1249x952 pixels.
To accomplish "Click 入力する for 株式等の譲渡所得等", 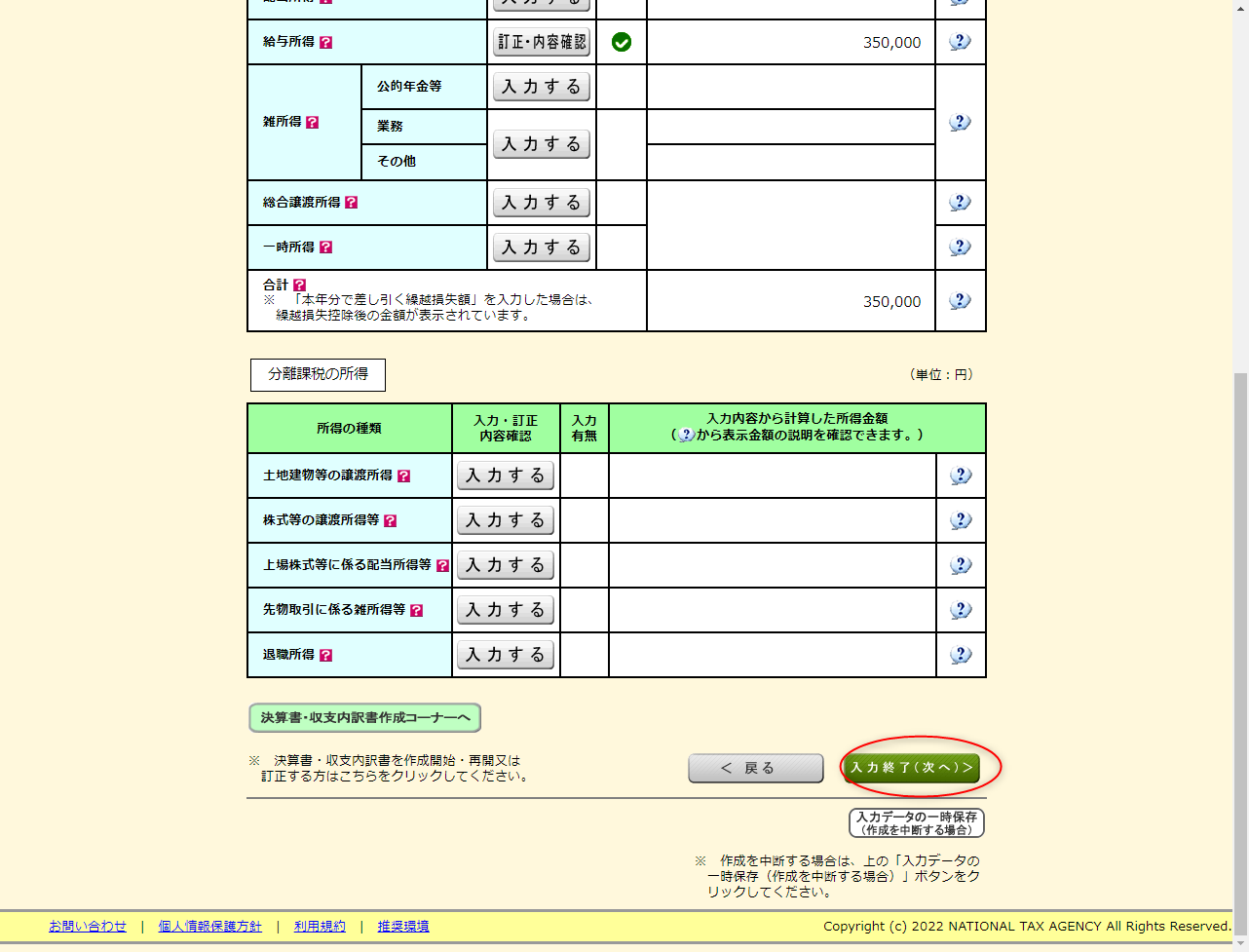I will (506, 520).
